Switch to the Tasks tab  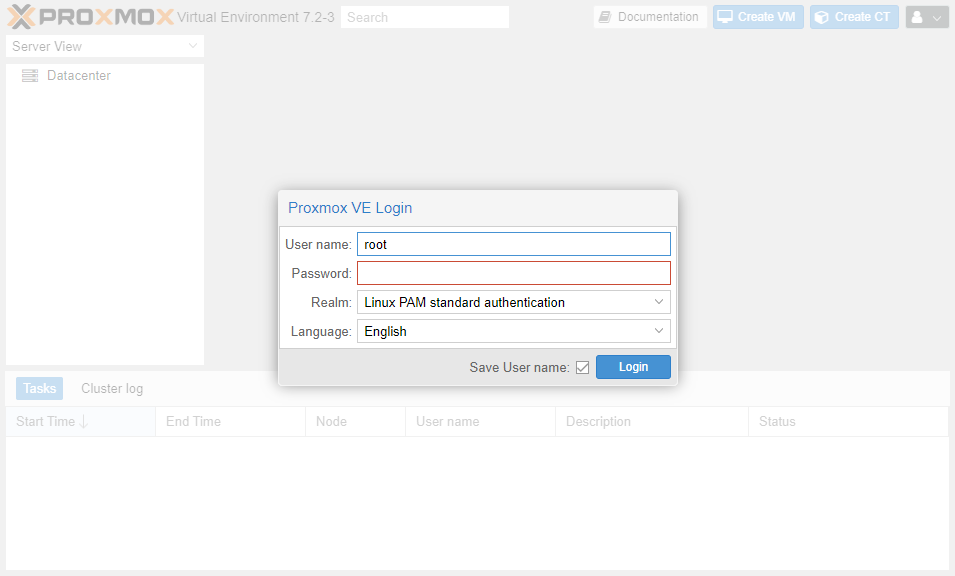[38, 388]
